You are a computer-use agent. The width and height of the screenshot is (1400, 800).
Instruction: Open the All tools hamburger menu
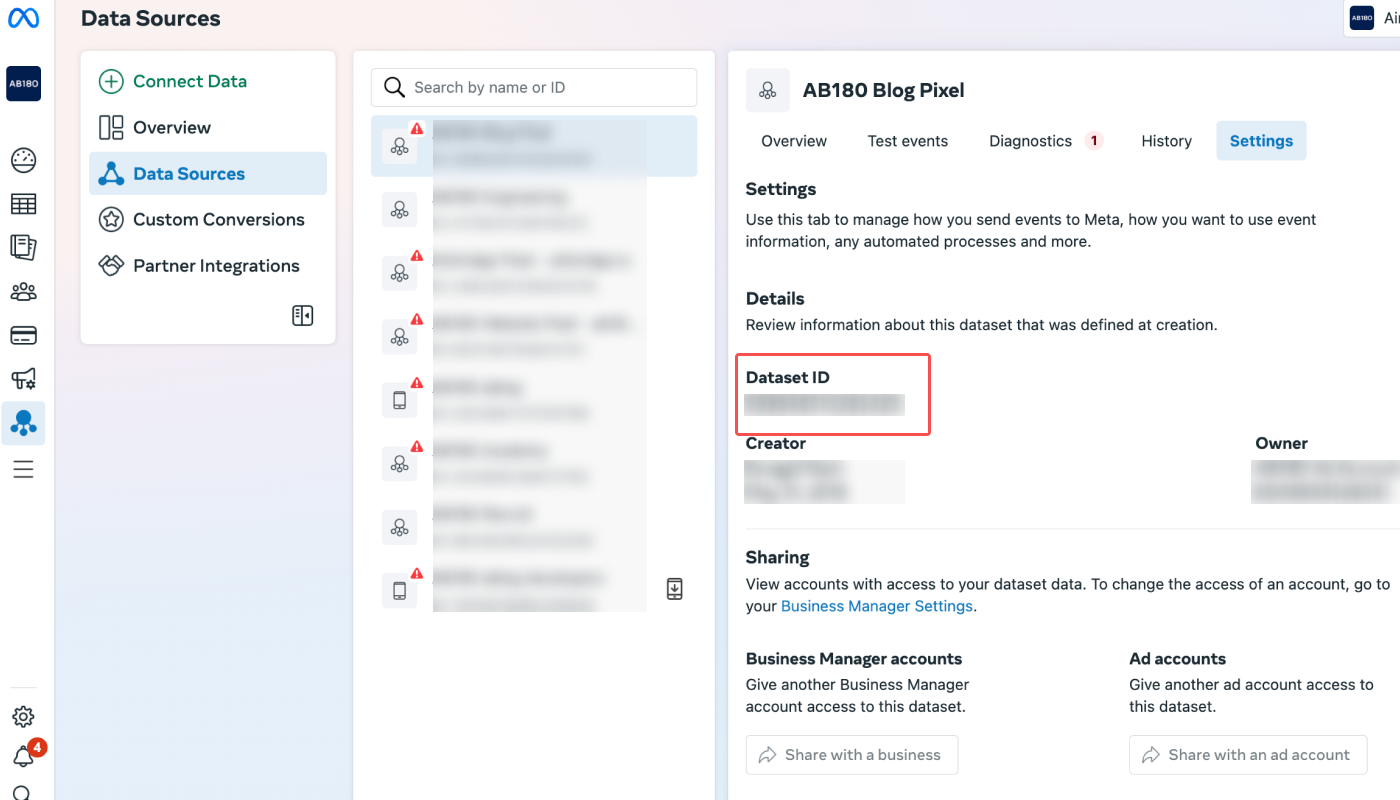tap(23, 469)
